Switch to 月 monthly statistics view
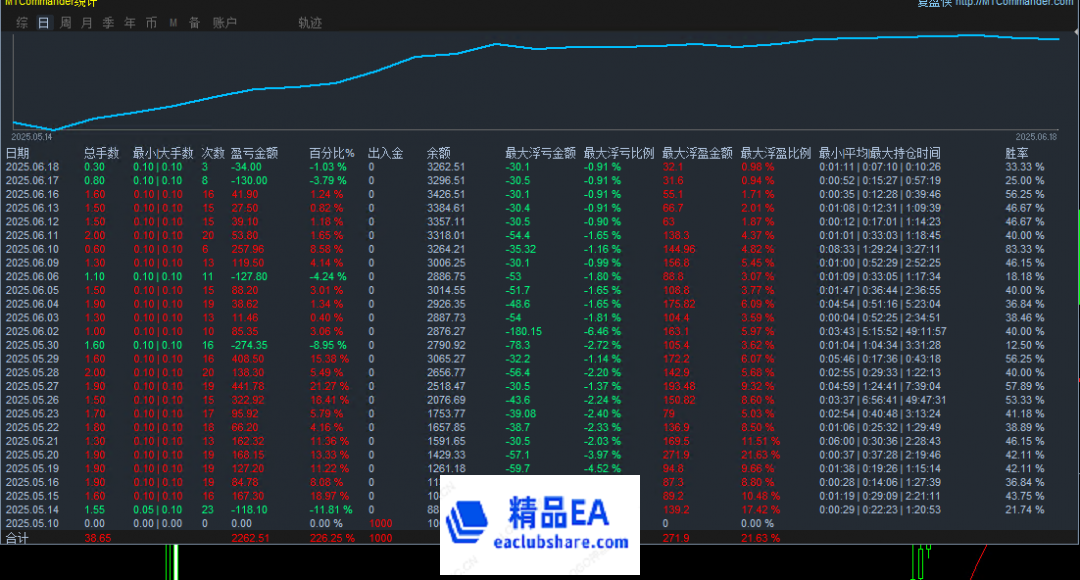 87,22
